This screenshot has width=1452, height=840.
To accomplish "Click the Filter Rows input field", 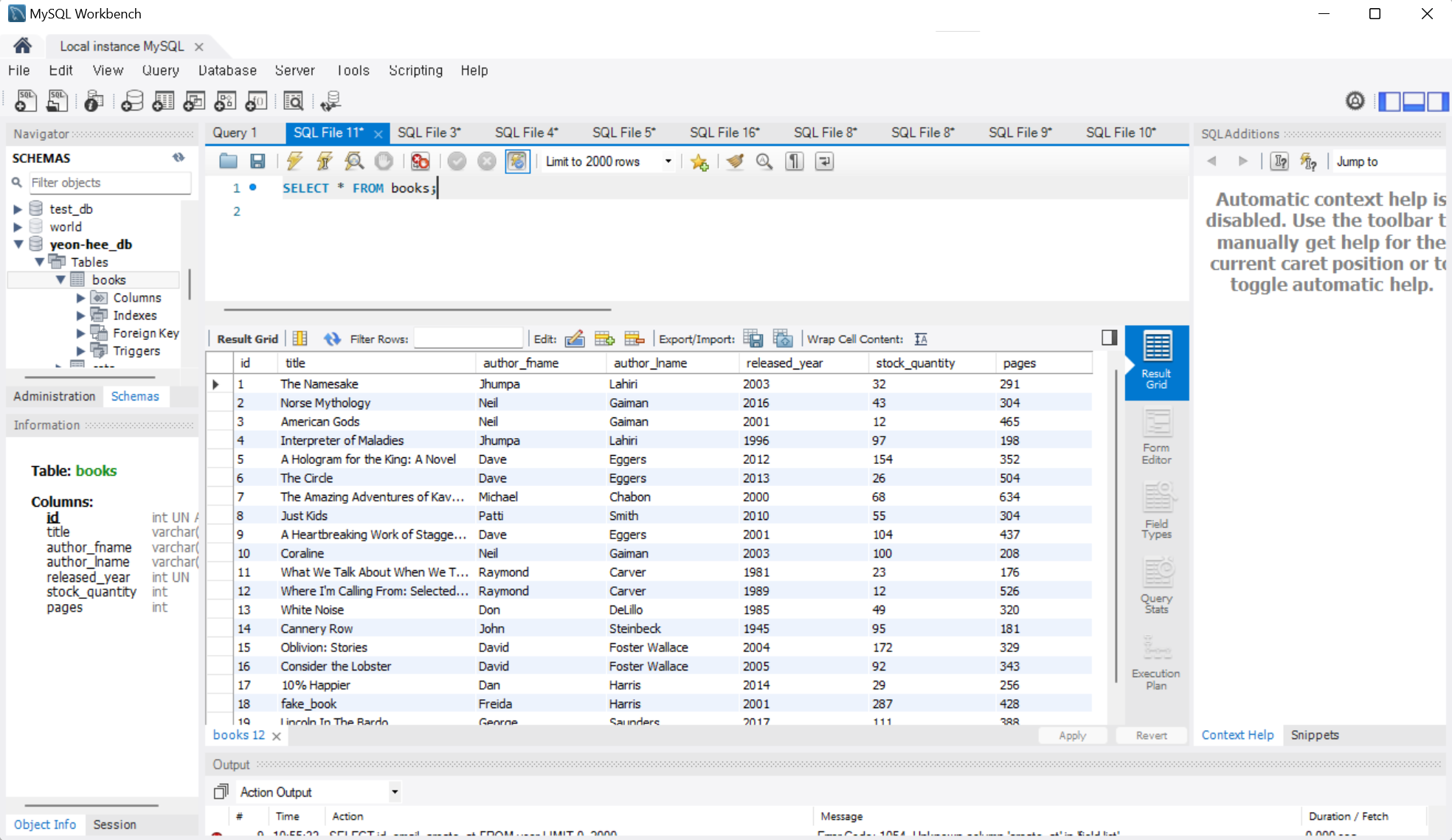I will tap(469, 339).
